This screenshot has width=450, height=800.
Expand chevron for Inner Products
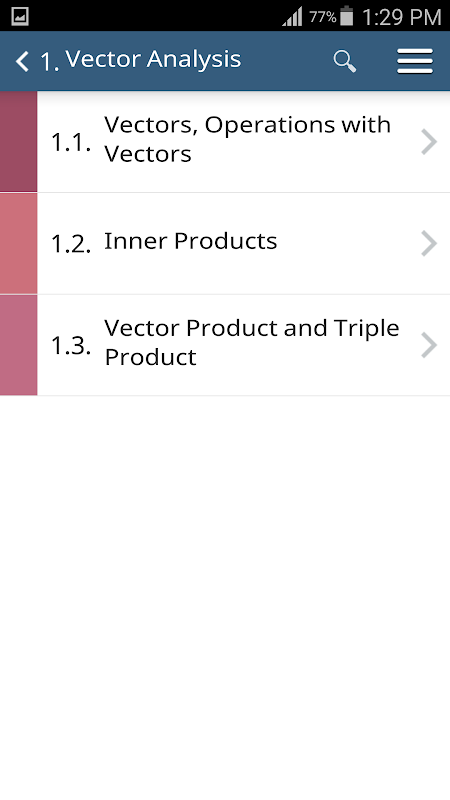pos(429,243)
